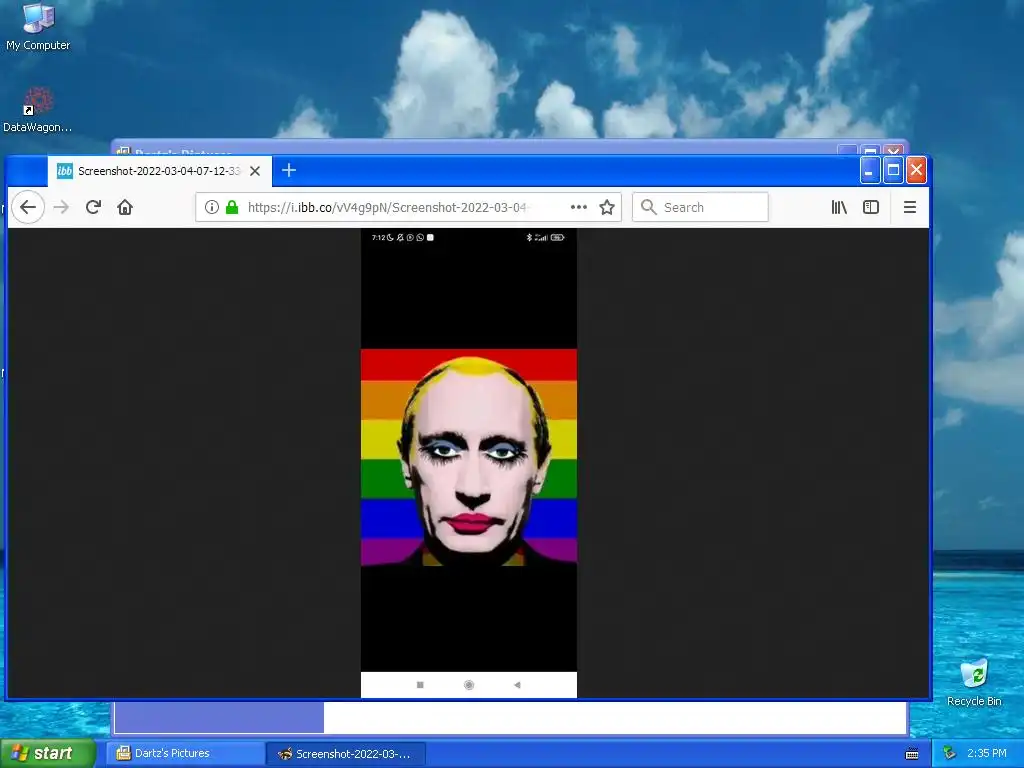Image resolution: width=1024 pixels, height=768 pixels.
Task: Close the Screenshot-2022-03-04 tab
Action: [x=255, y=171]
